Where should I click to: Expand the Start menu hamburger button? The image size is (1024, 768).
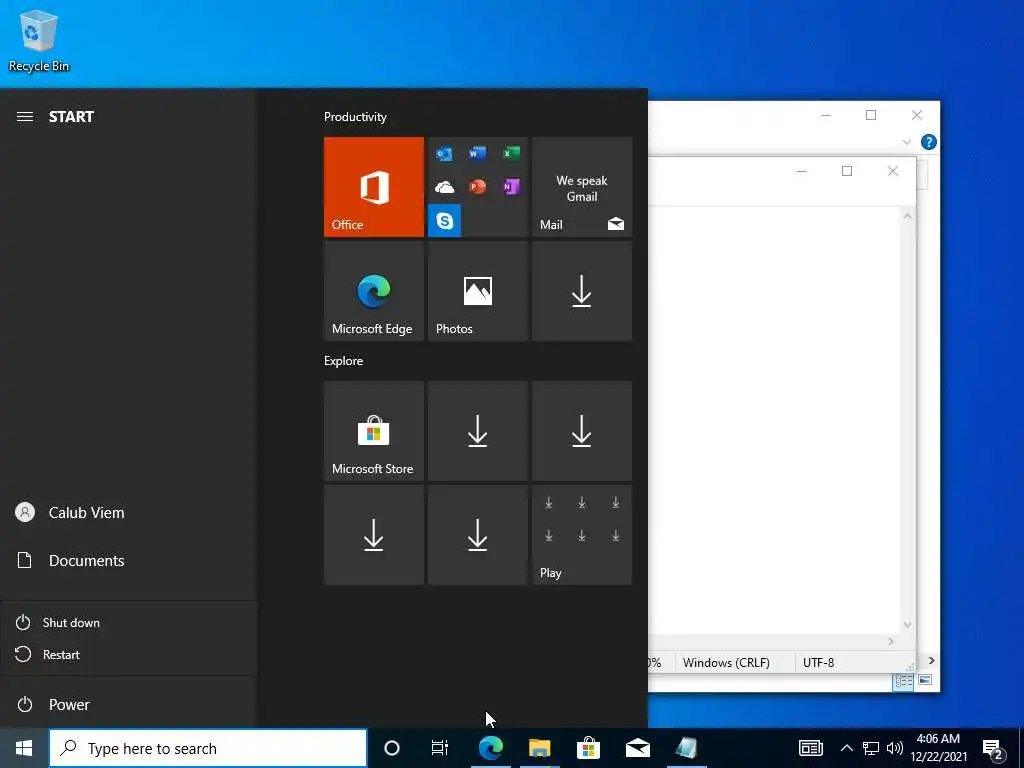pyautogui.click(x=25, y=117)
